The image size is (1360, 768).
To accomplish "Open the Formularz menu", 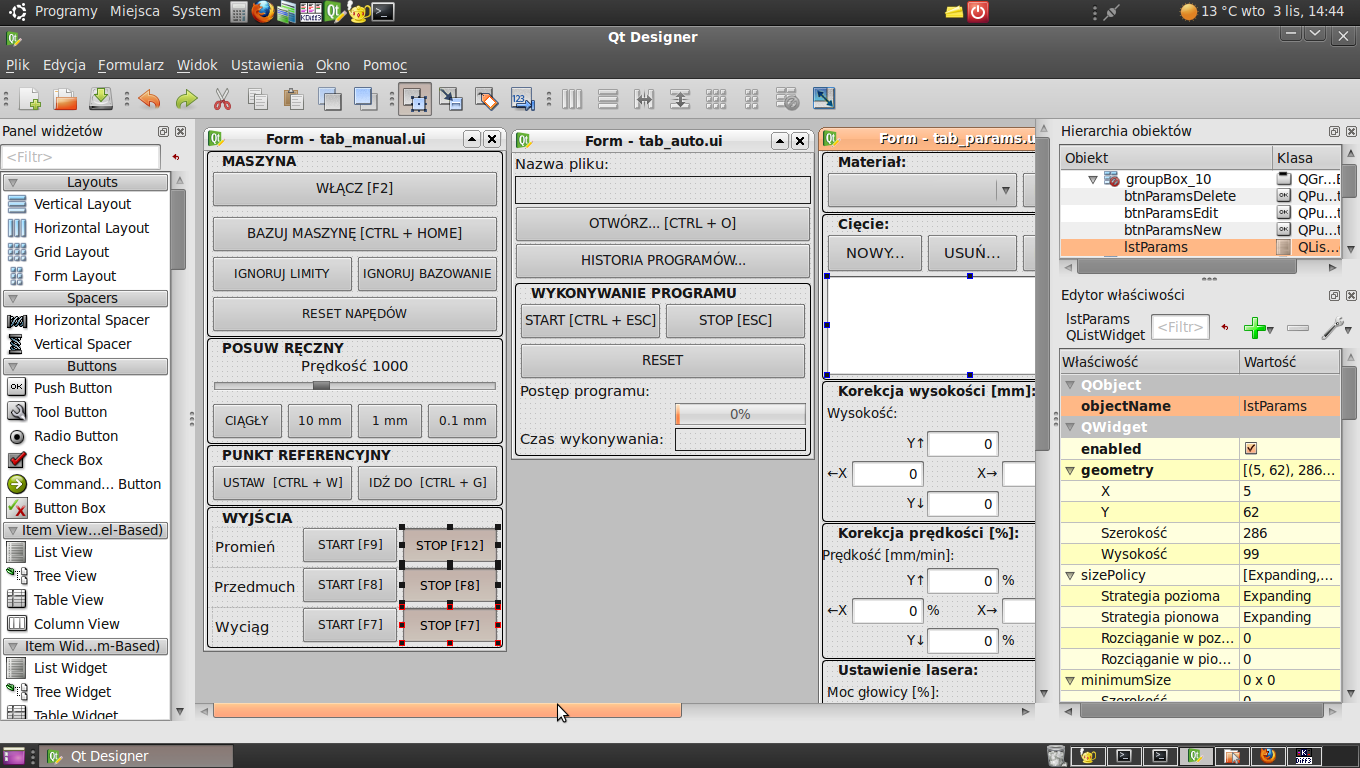I will coord(131,65).
